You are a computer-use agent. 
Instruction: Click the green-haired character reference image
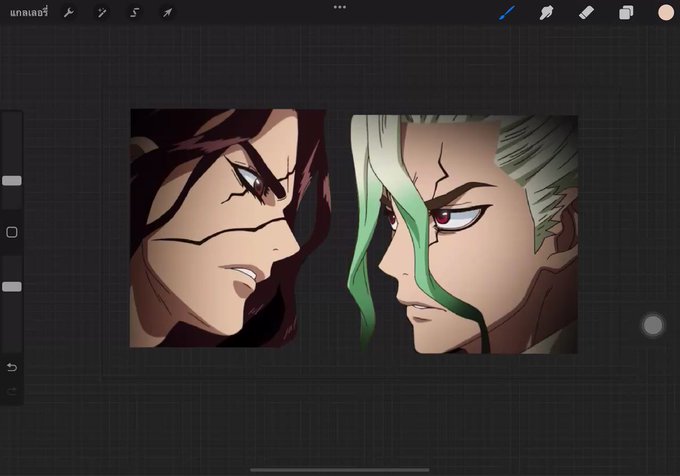462,234
